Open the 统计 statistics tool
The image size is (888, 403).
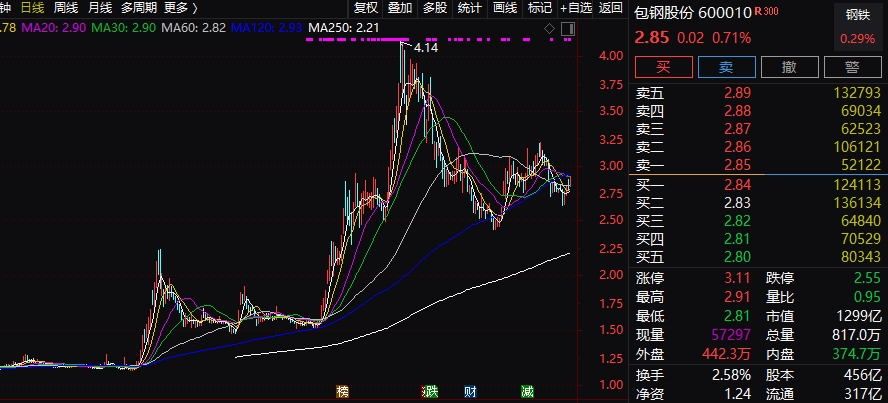[469, 8]
